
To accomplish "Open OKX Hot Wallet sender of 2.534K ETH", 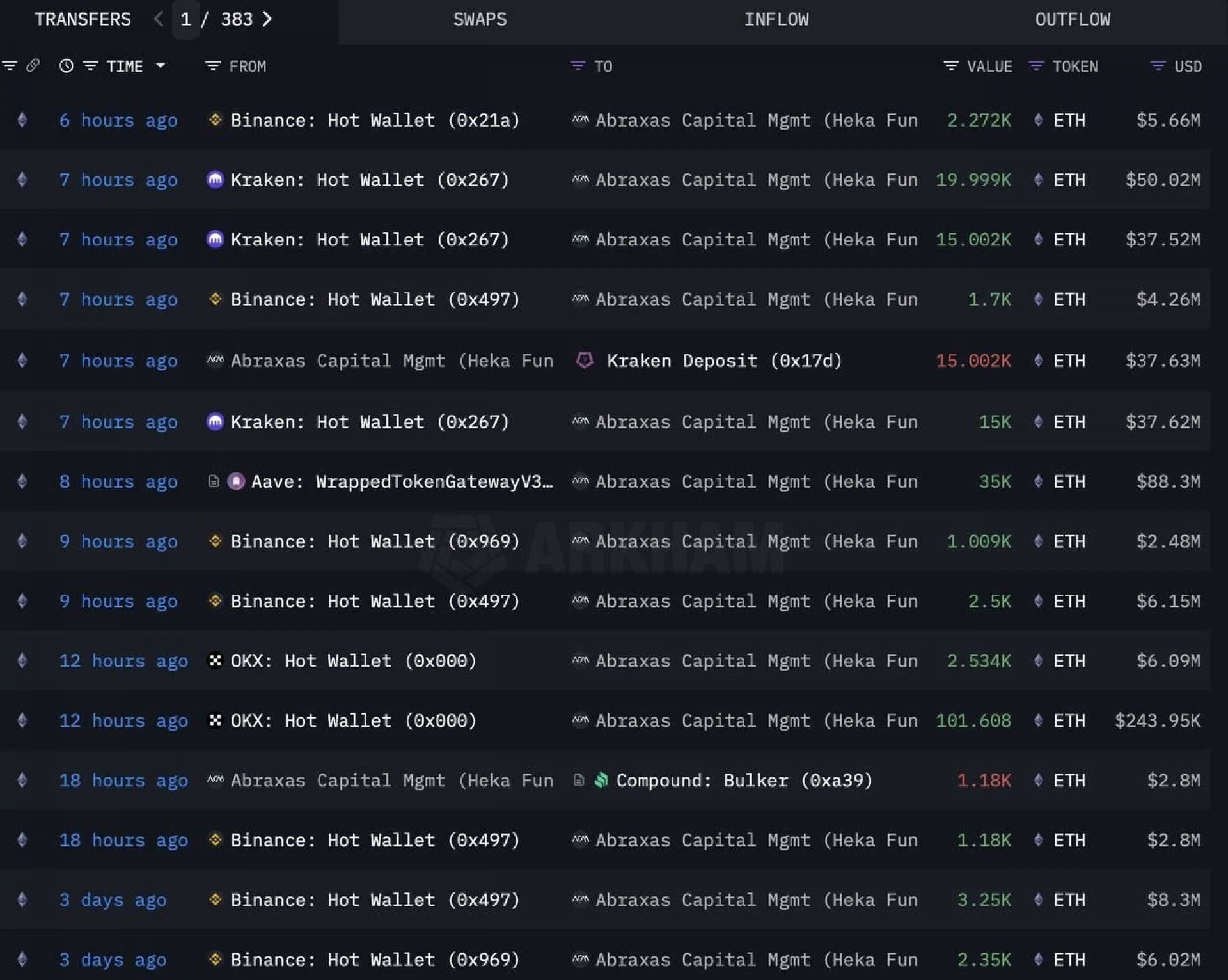I will point(354,661).
